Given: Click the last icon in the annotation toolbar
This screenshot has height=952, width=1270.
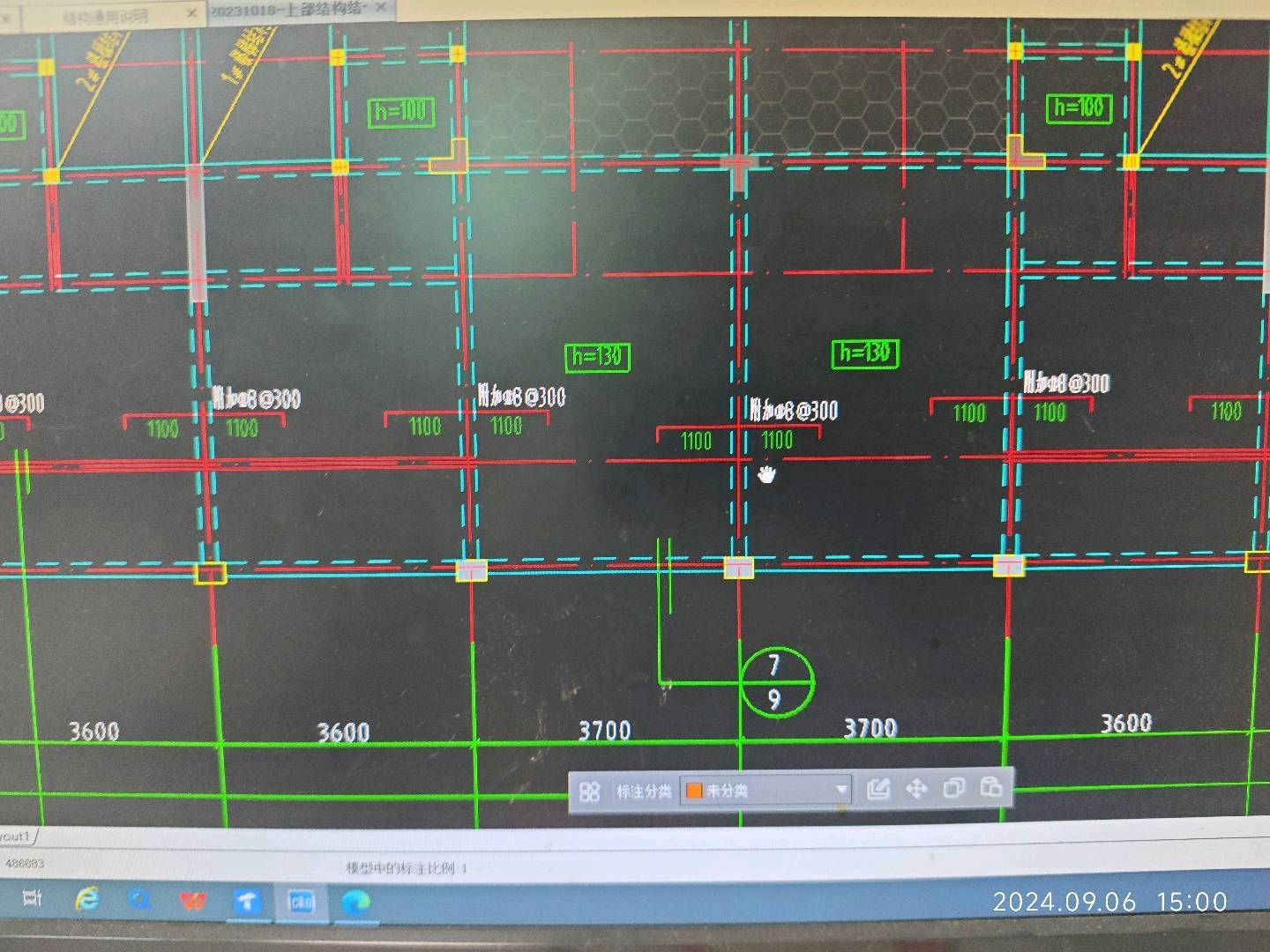Looking at the screenshot, I should pos(990,785).
